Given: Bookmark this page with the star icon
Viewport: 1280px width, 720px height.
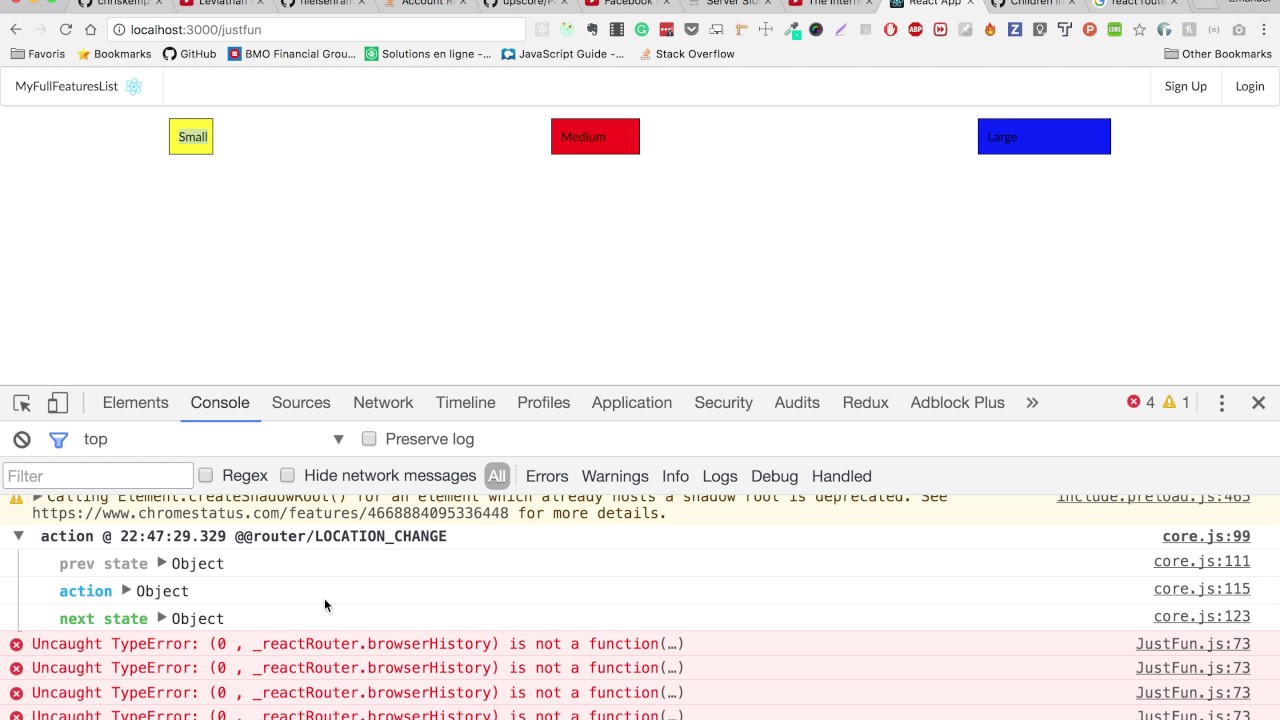Looking at the screenshot, I should coord(1139,30).
